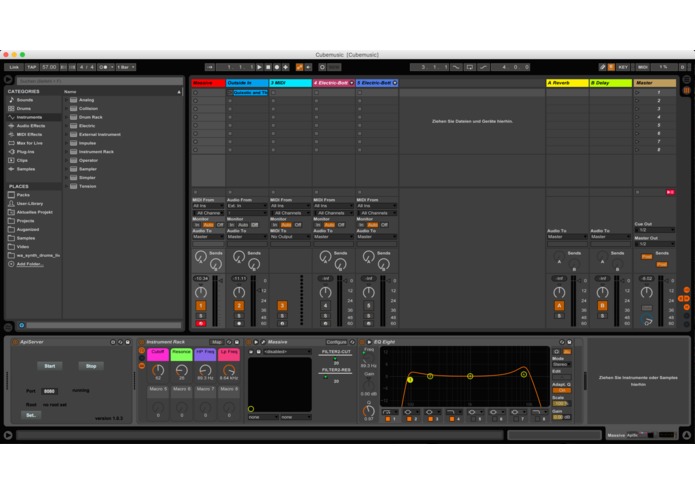This screenshot has width=695, height=494.
Task: Click the Play button in the transport
Action: (x=260, y=67)
